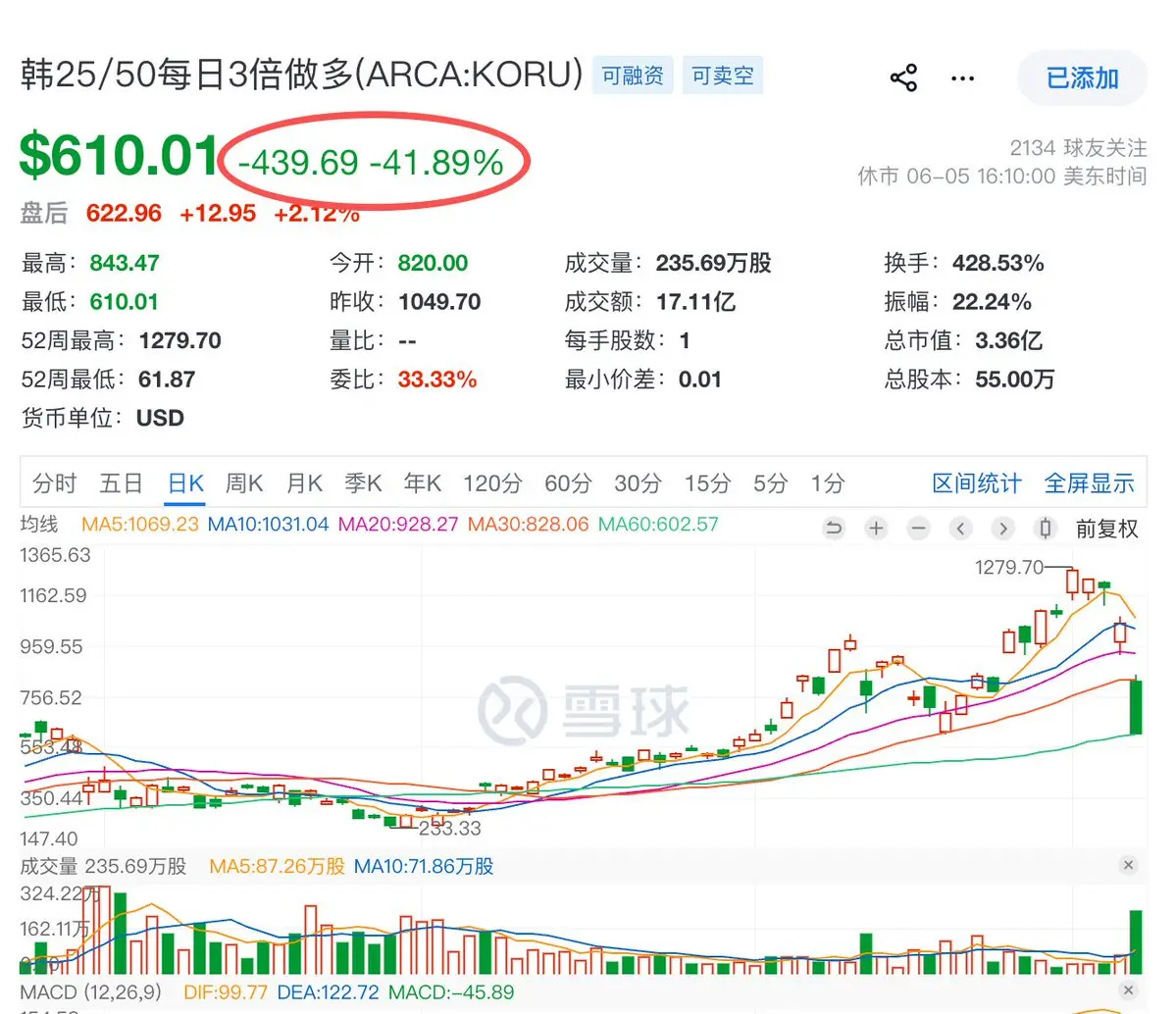Zoom in chart with plus icon
This screenshot has height=1014, width=1176.
tap(875, 529)
